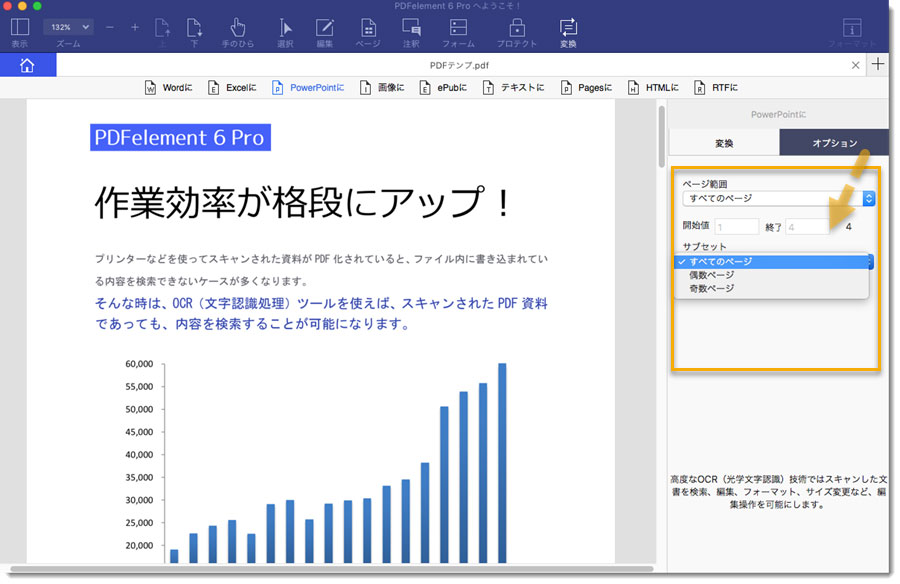The width and height of the screenshot is (900, 584).
Task: Click the PDFテンプ.pdf tab title
Action: pos(459,65)
